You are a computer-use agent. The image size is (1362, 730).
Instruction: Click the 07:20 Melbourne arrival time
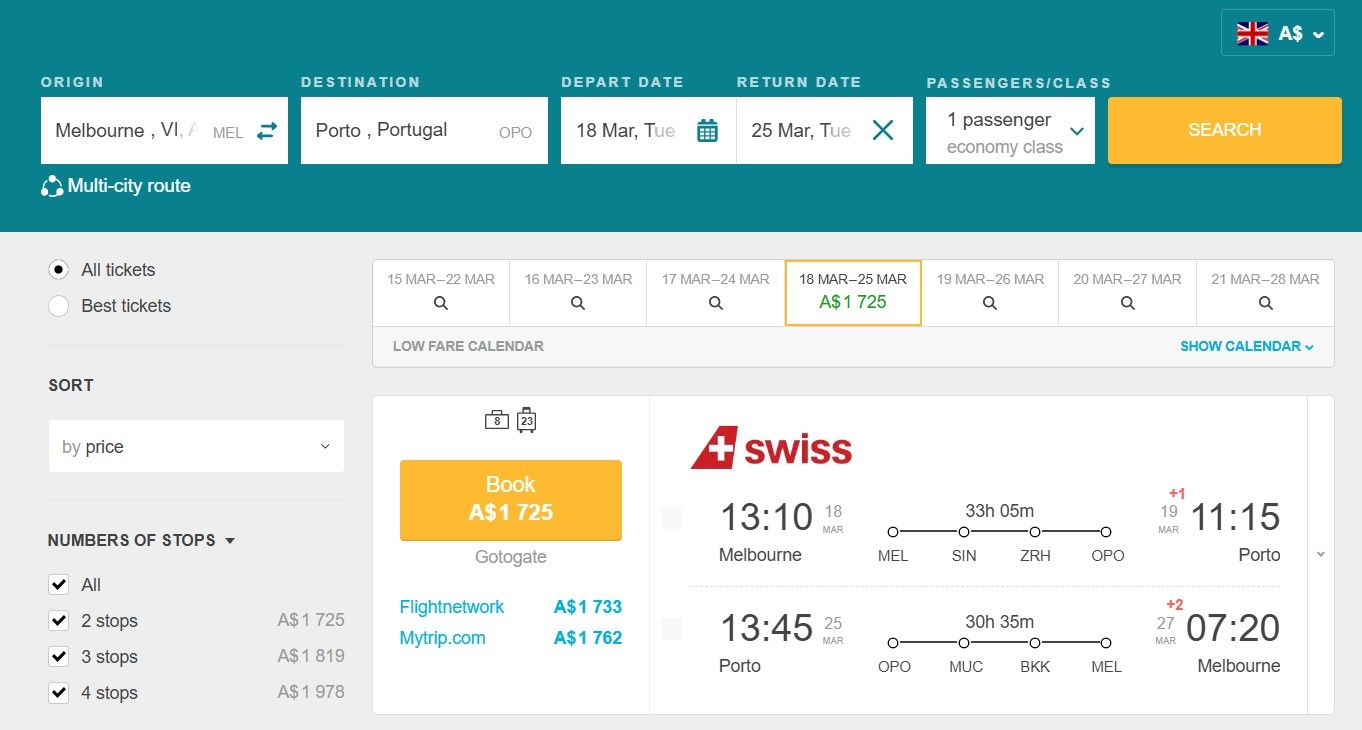(x=1233, y=629)
